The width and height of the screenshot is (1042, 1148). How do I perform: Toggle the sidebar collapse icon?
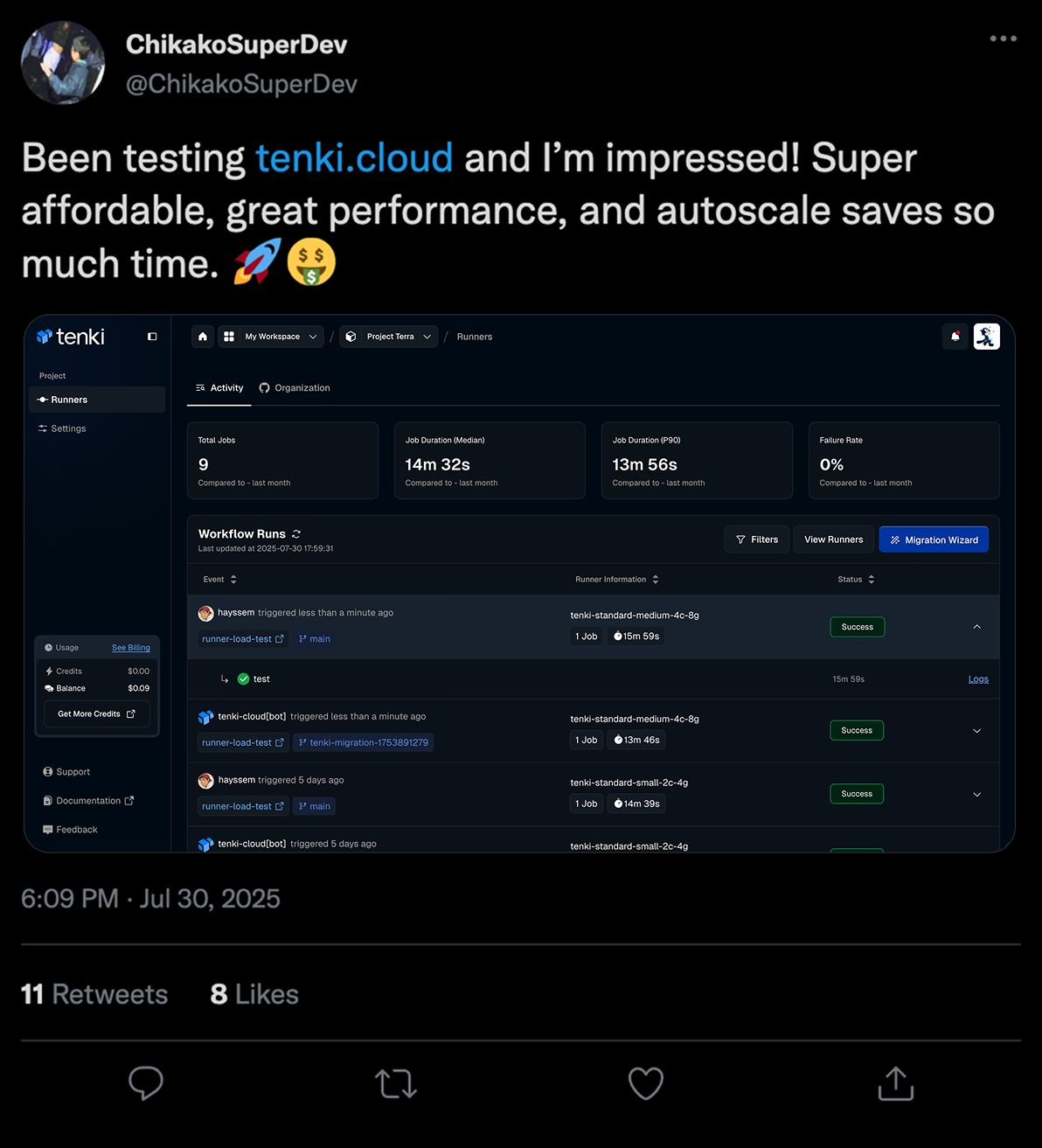tap(152, 337)
